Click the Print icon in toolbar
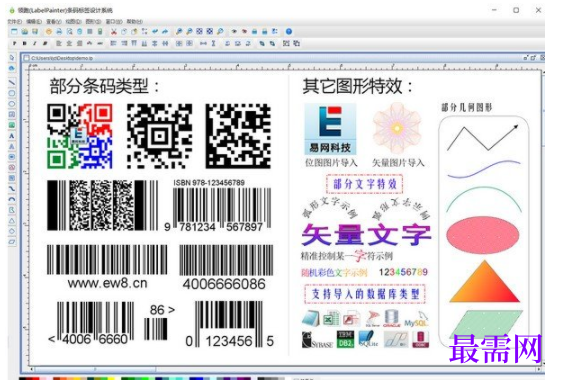This screenshot has width=561, height=380. (59, 31)
